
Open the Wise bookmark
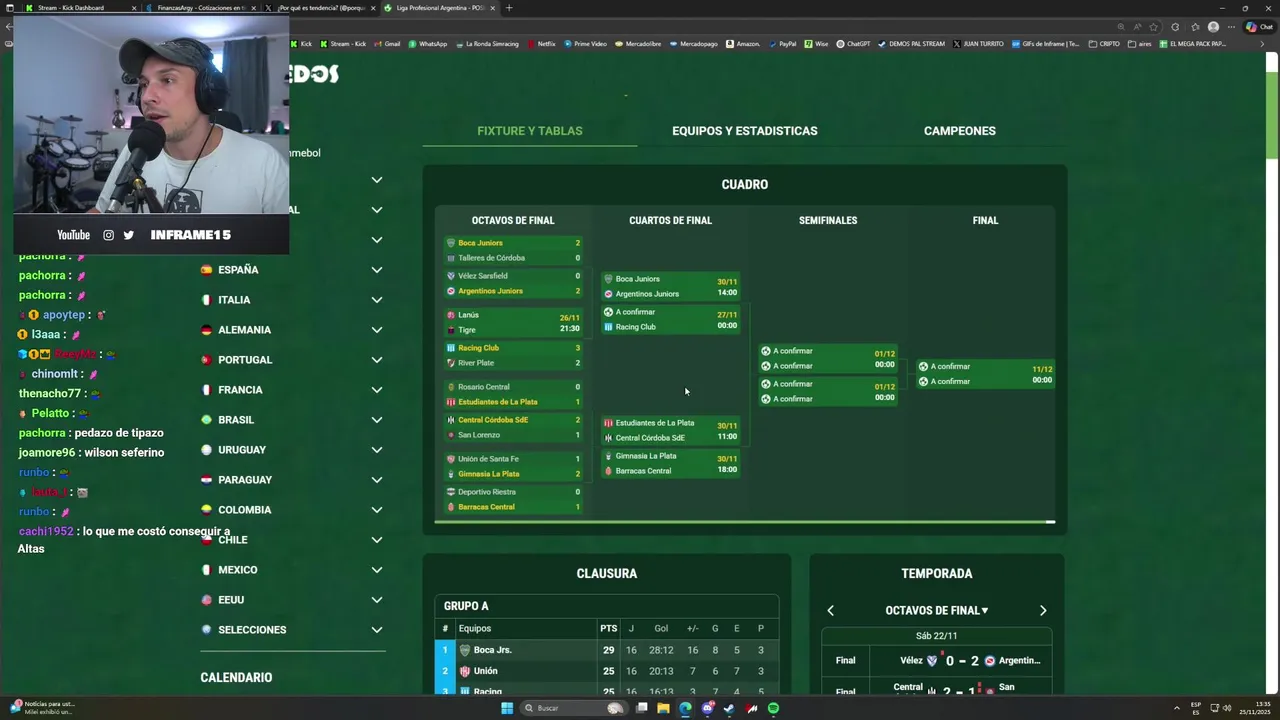(x=816, y=44)
